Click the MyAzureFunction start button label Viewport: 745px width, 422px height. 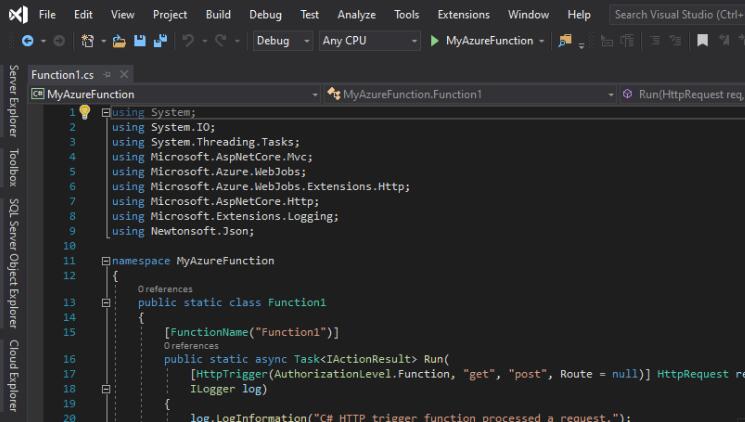[x=489, y=41]
